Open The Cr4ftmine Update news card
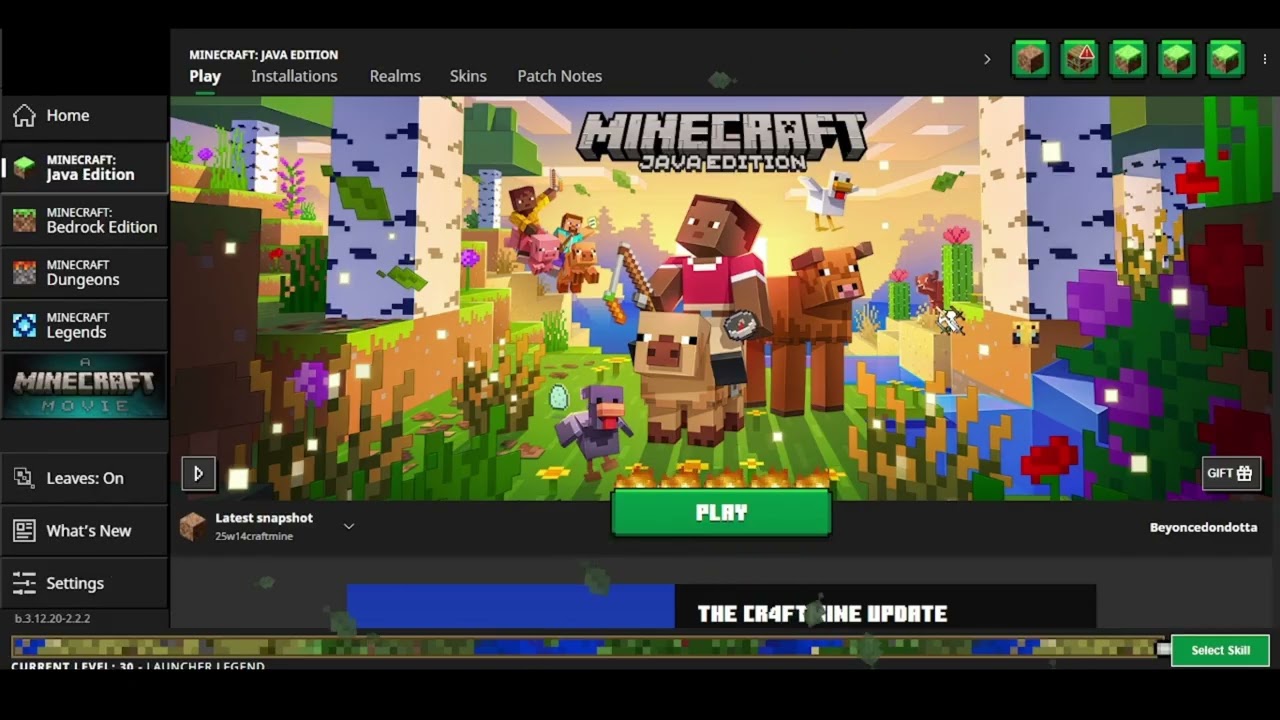The image size is (1280, 720). click(721, 607)
